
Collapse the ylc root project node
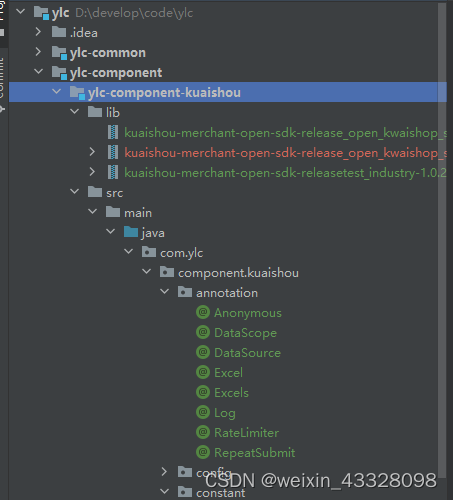pyautogui.click(x=21, y=12)
